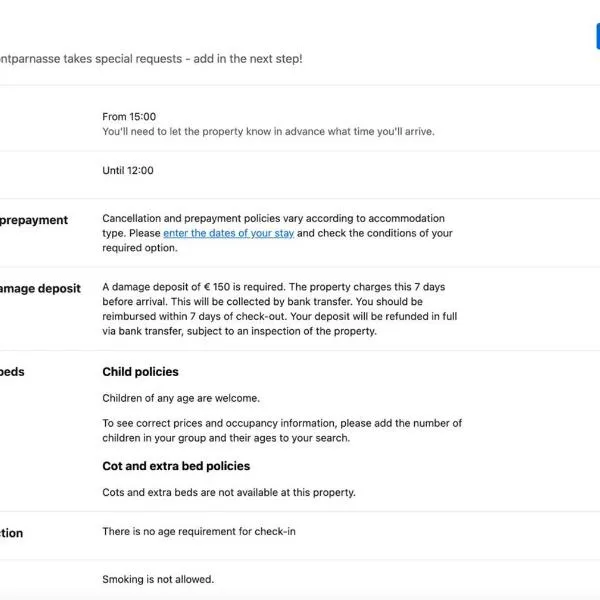Select the "Until 12:00" check-out time text

[128, 171]
